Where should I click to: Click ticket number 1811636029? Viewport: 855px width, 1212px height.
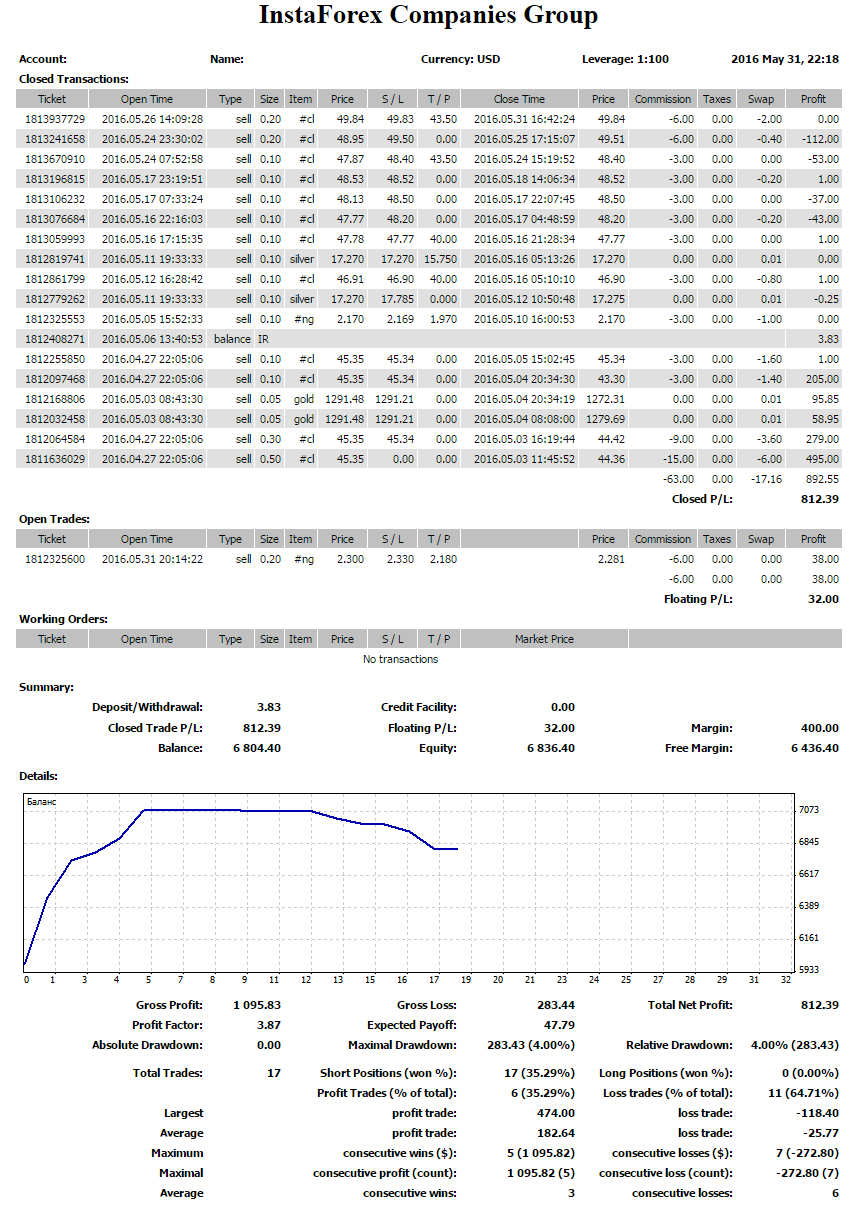[x=55, y=458]
